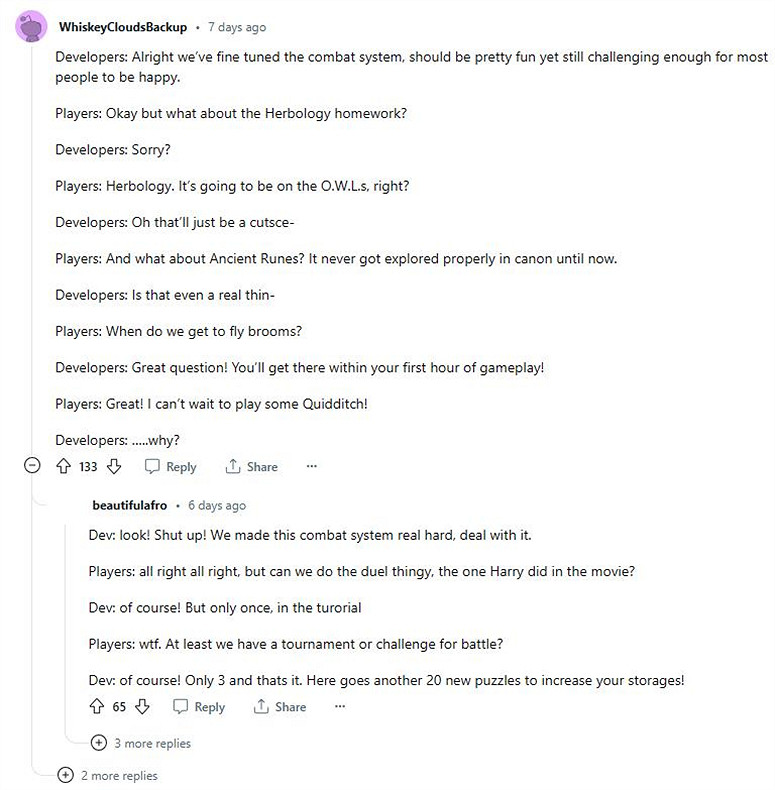This screenshot has height=790, width=775.
Task: Upvote beautifulafro's reply
Action: coord(97,706)
